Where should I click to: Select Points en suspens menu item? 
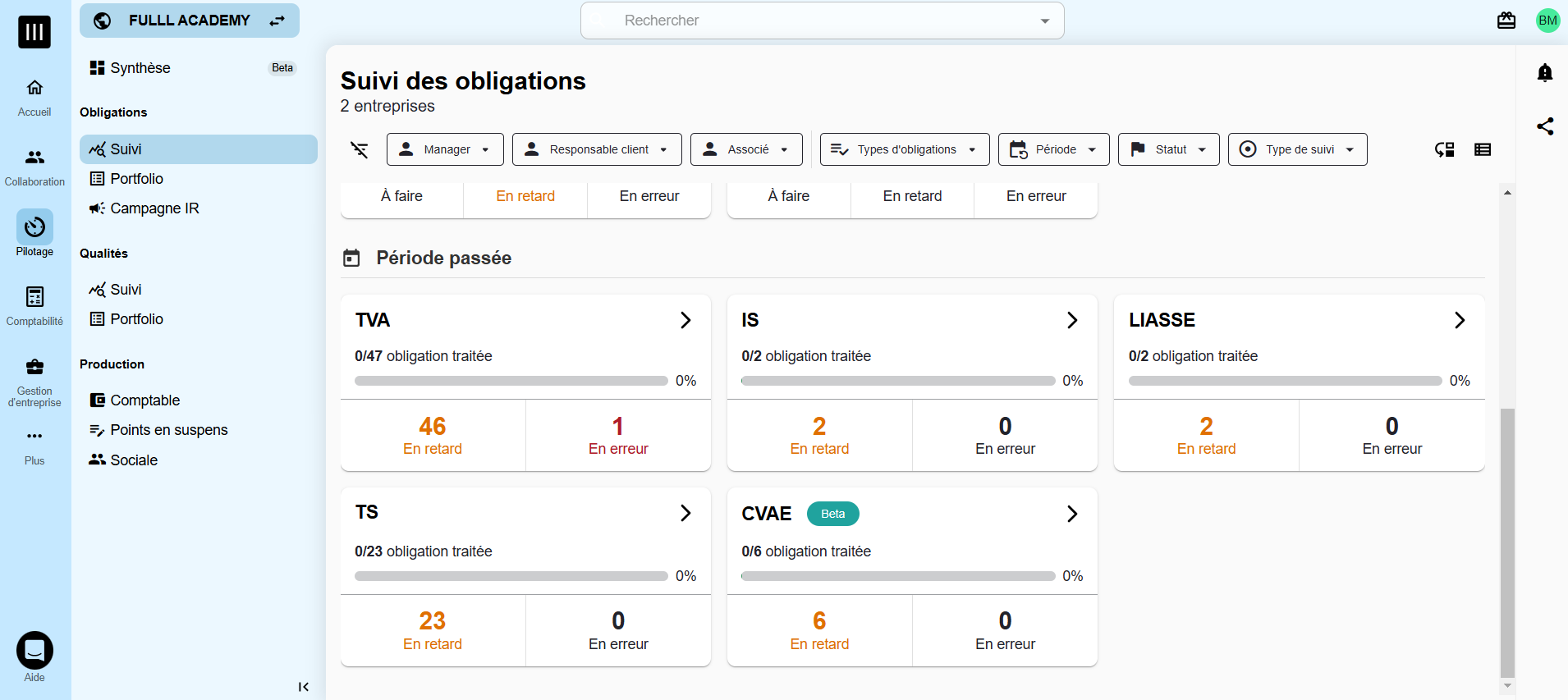(168, 430)
